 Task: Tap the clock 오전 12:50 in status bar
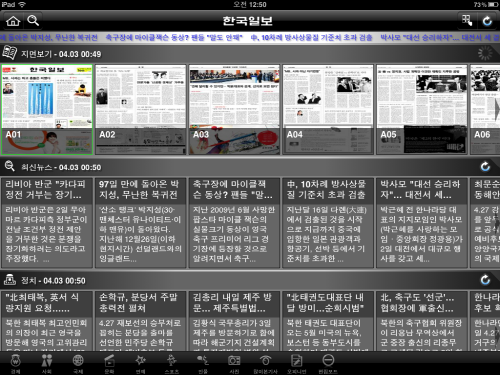coord(250,4)
